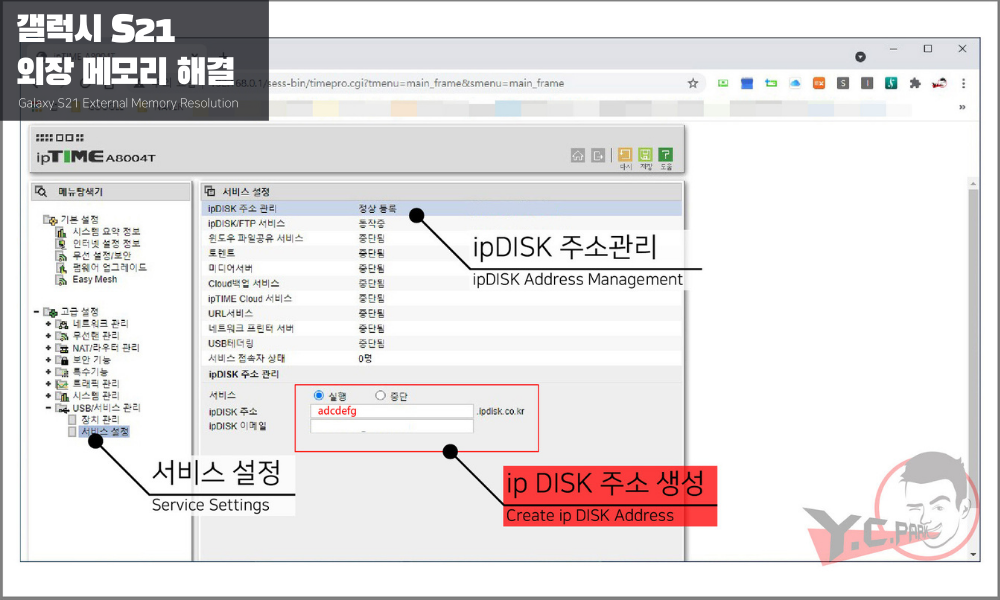Click the orange extension icon
This screenshot has height=600, width=1000.
click(x=819, y=83)
